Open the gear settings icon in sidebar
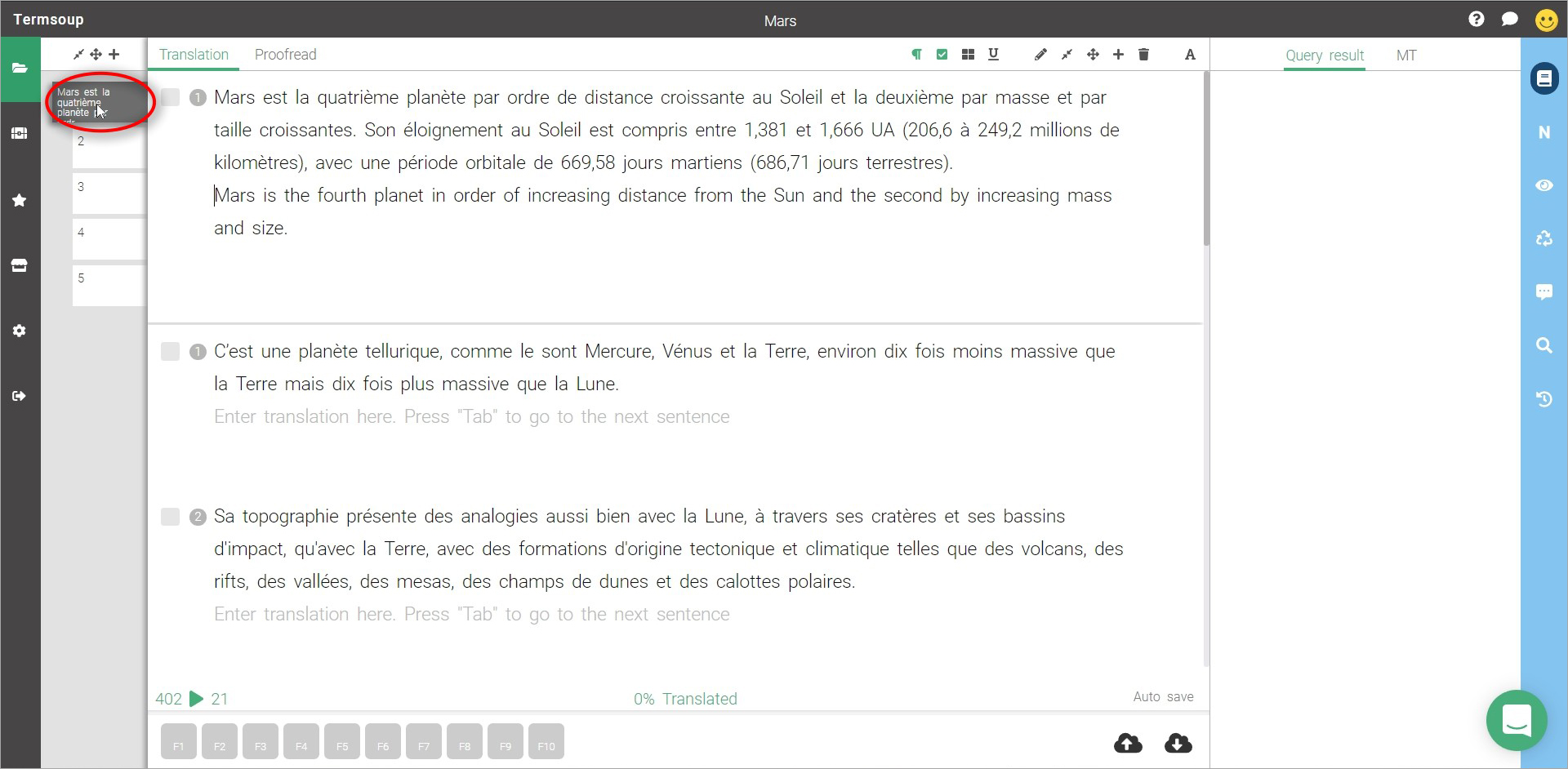This screenshot has width=1568, height=769. (20, 331)
